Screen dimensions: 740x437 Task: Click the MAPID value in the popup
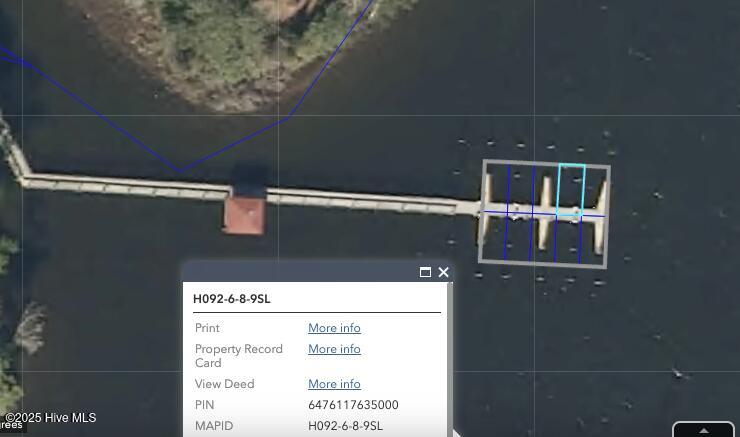[x=345, y=426]
